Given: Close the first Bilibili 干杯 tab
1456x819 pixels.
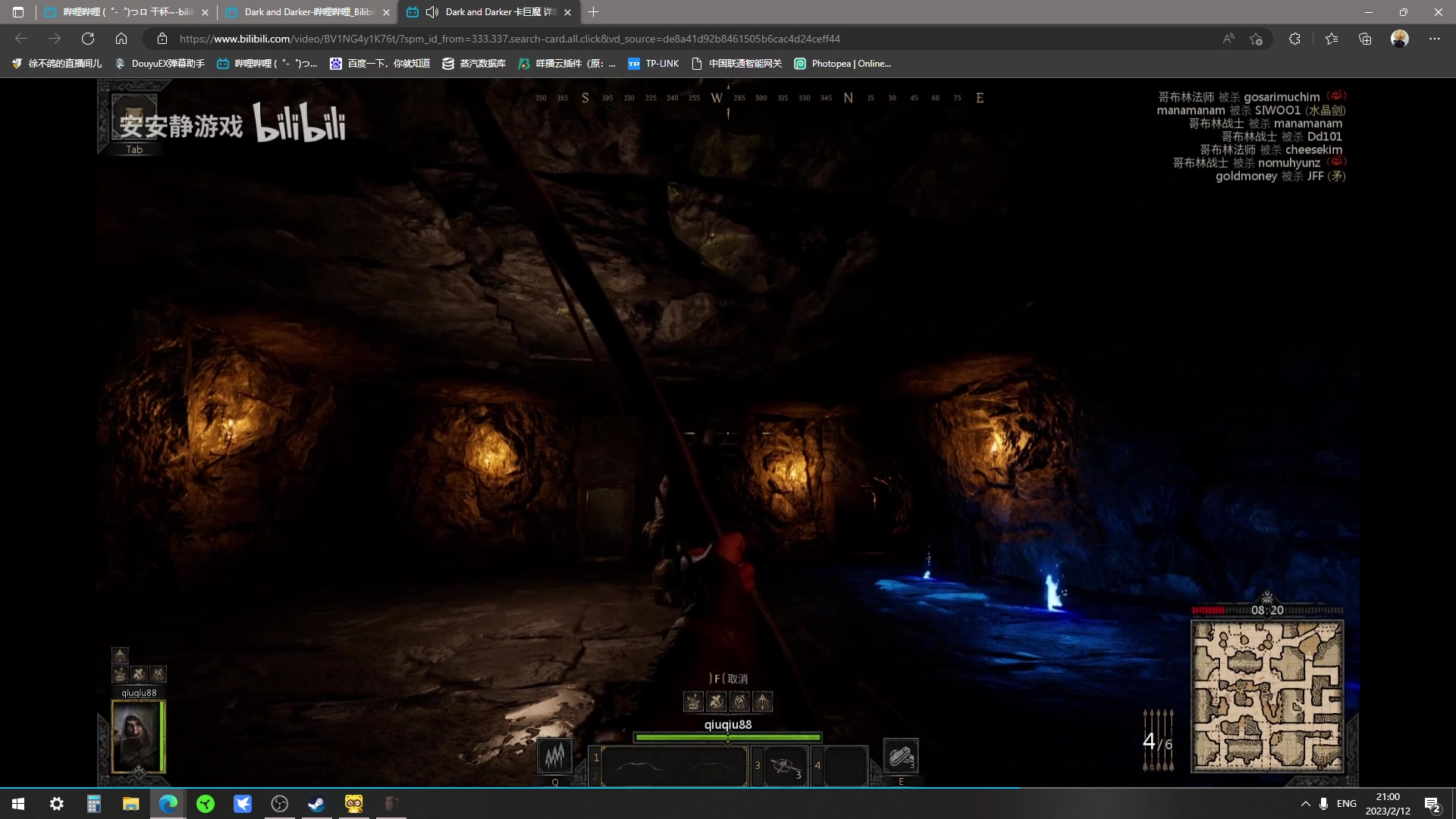Looking at the screenshot, I should click(205, 12).
